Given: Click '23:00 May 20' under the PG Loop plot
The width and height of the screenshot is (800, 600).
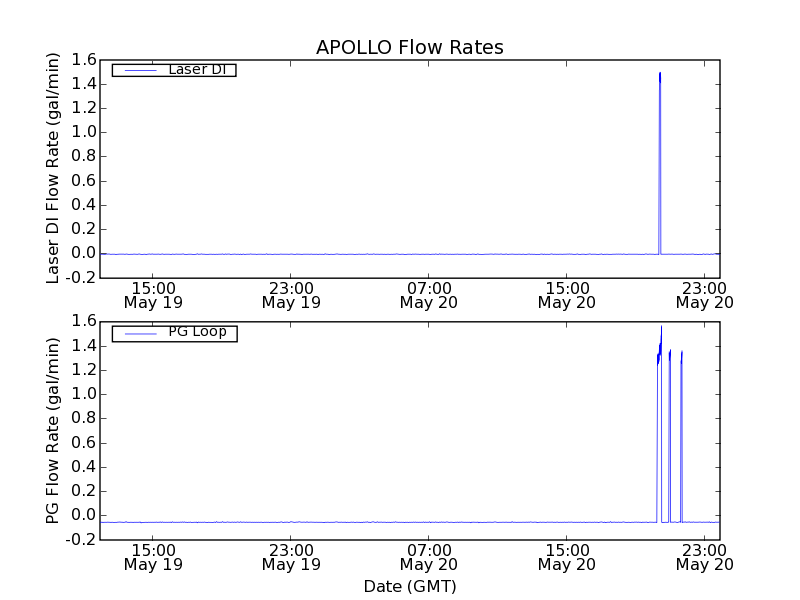Looking at the screenshot, I should (x=705, y=557).
